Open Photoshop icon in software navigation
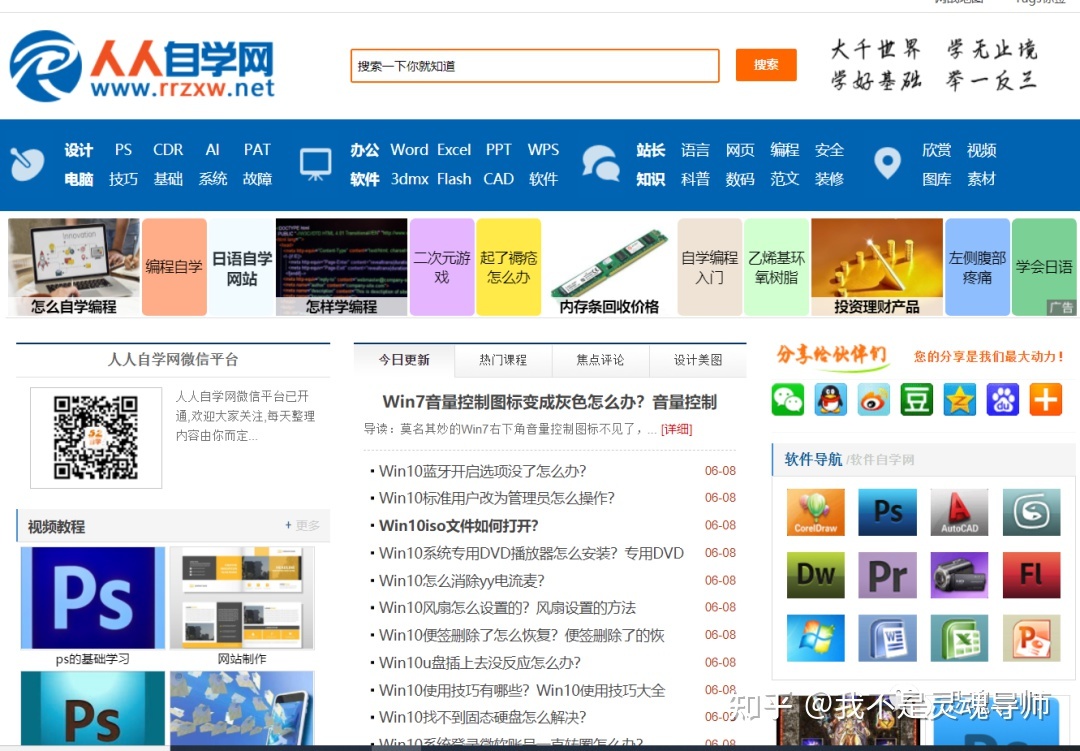The width and height of the screenshot is (1080, 751). tap(887, 512)
